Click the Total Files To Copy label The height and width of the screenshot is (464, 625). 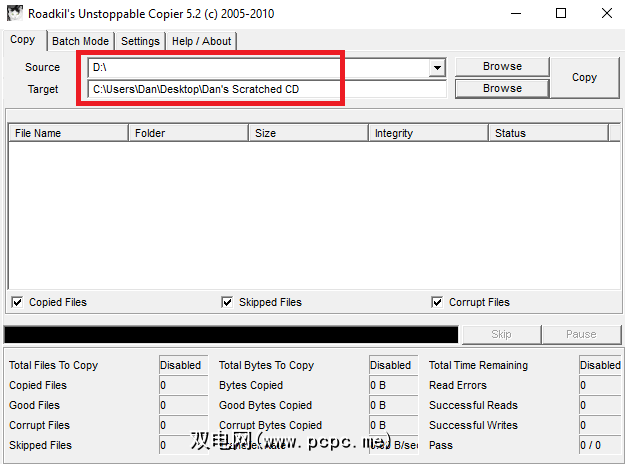53,365
